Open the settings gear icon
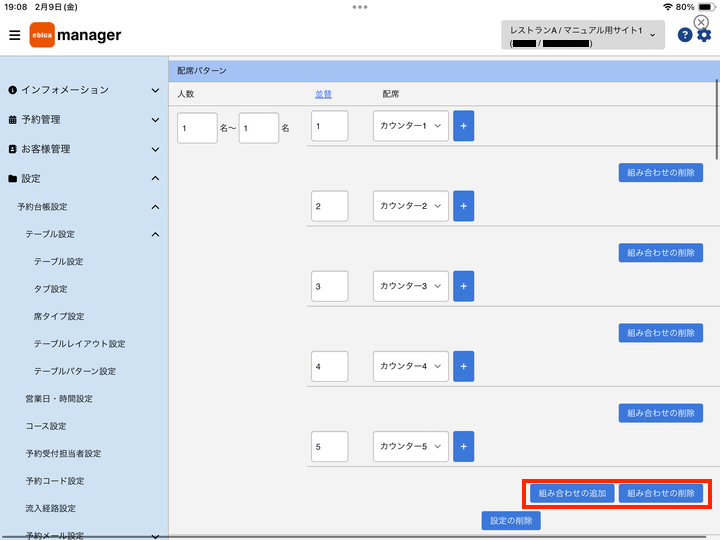Screen dimensions: 720x540 click(704, 35)
